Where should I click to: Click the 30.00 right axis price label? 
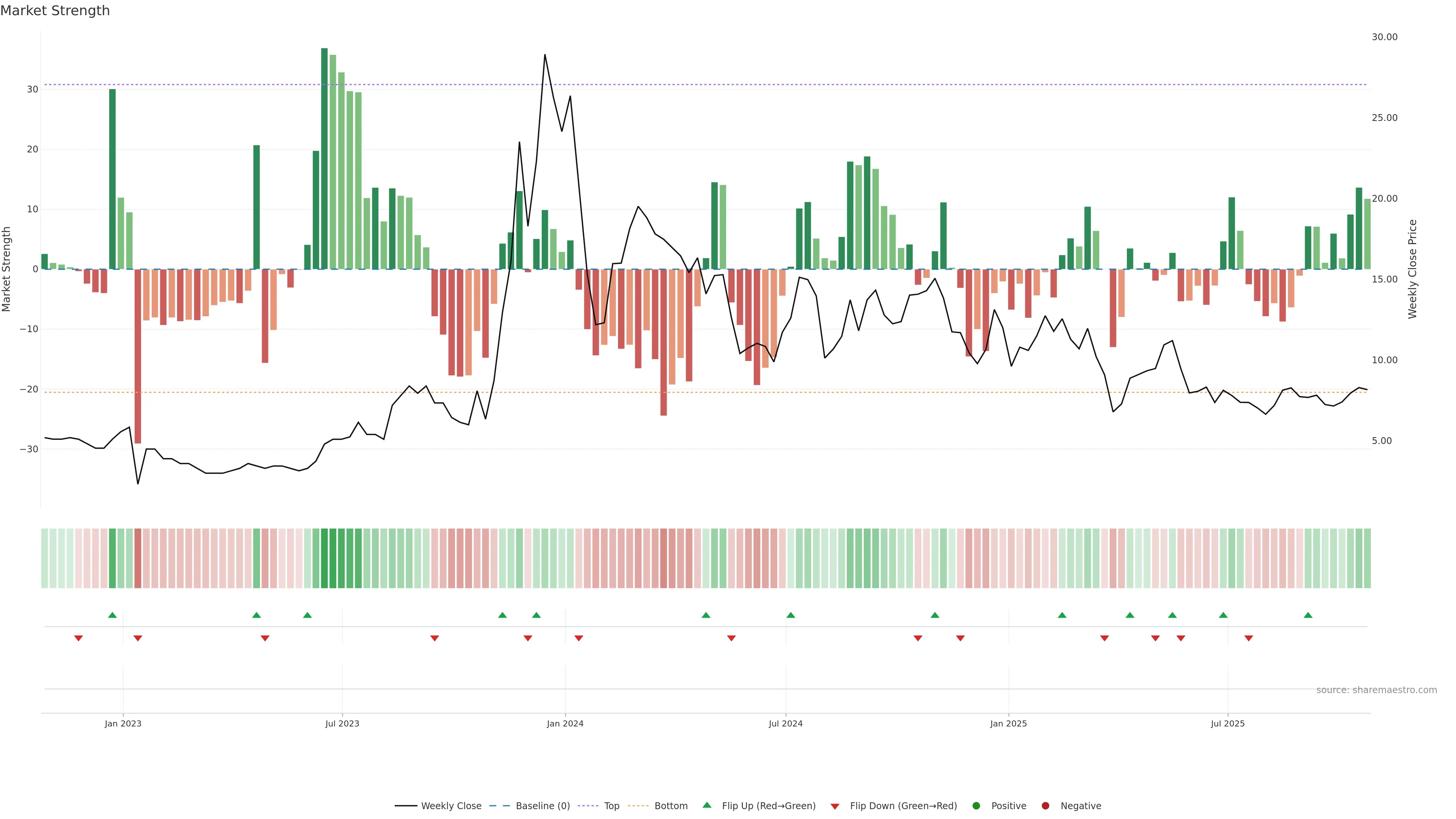(x=1384, y=37)
